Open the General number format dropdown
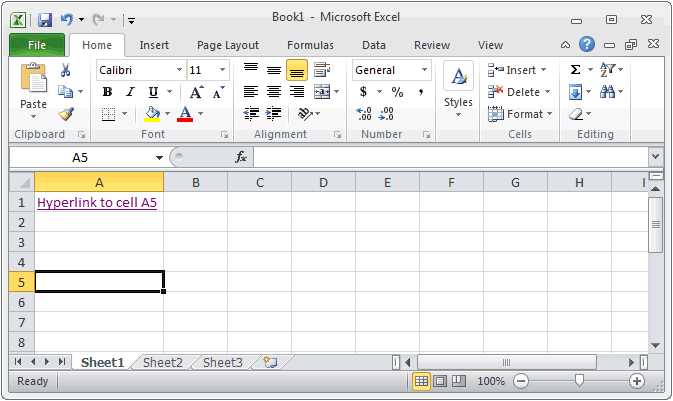The image size is (673, 401). 424,70
